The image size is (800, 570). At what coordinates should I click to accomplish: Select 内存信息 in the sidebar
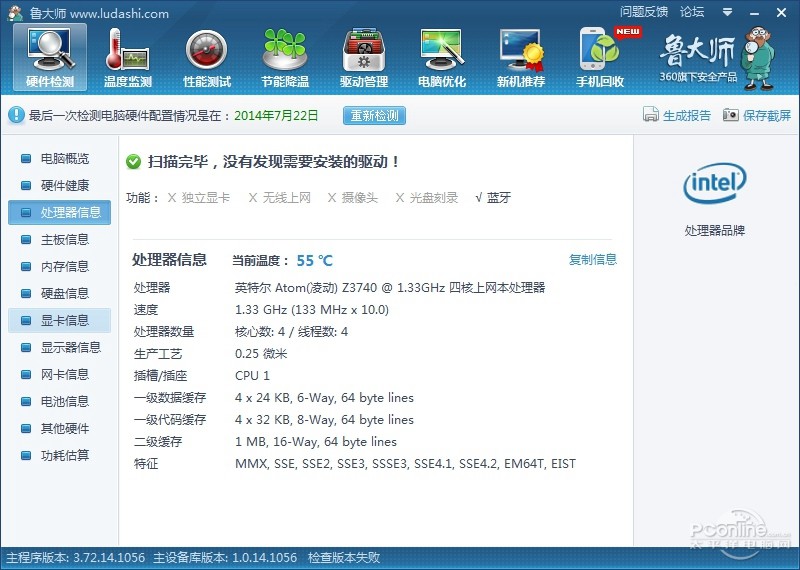coord(60,266)
